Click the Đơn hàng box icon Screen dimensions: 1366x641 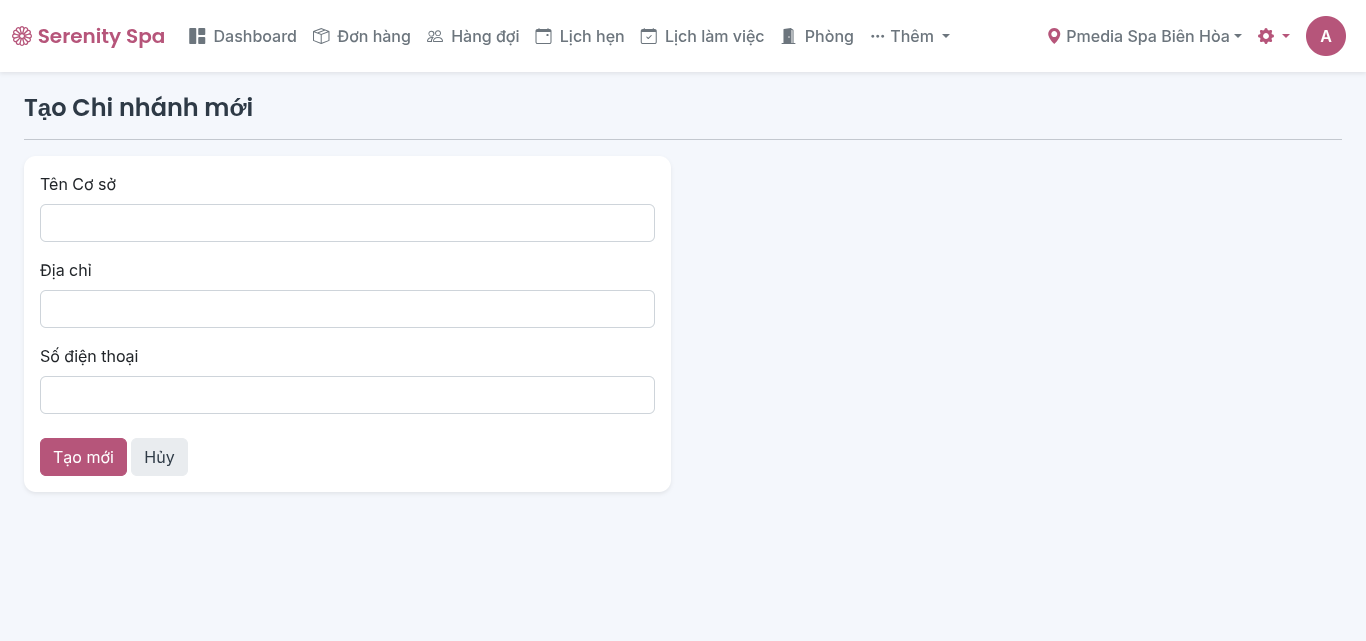coord(321,36)
